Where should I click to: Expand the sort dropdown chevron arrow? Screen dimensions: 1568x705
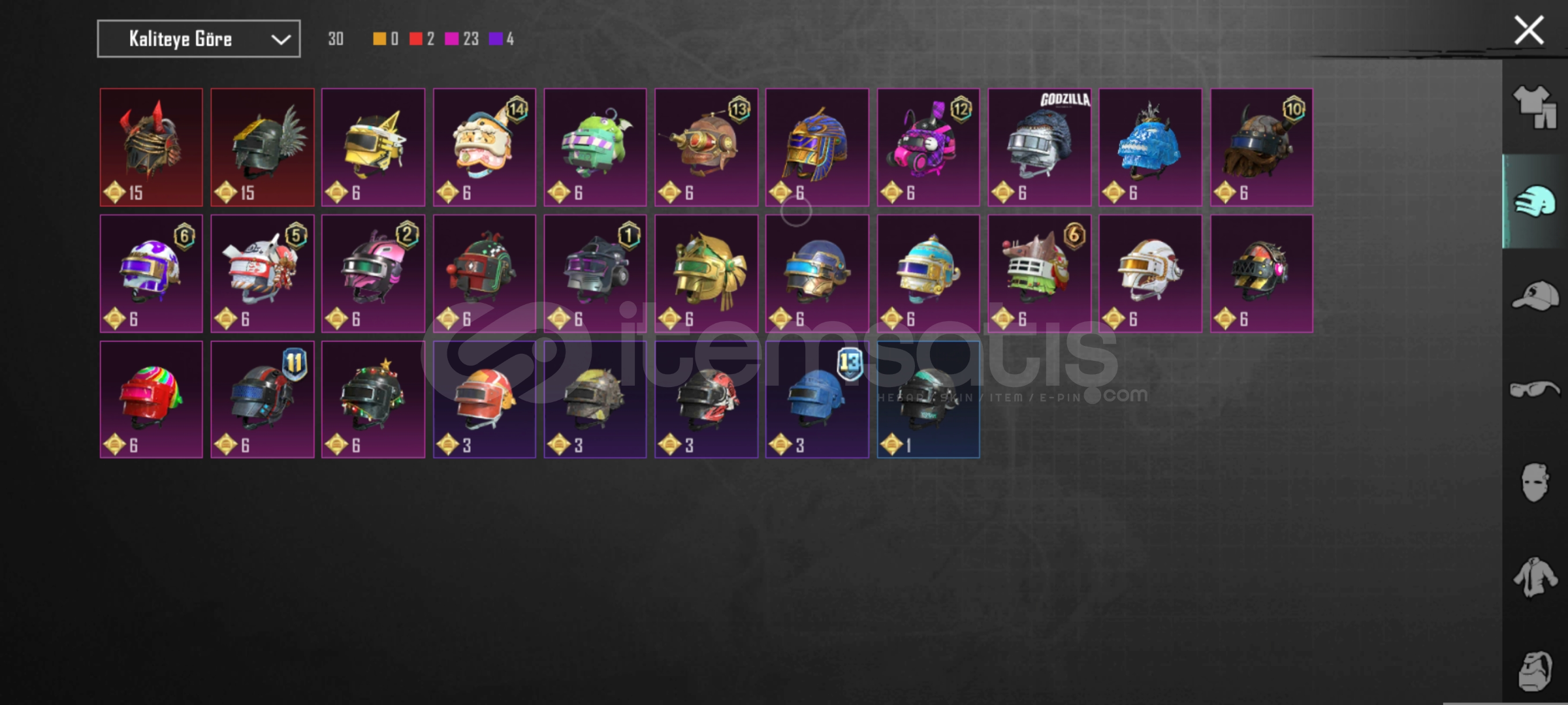point(281,39)
